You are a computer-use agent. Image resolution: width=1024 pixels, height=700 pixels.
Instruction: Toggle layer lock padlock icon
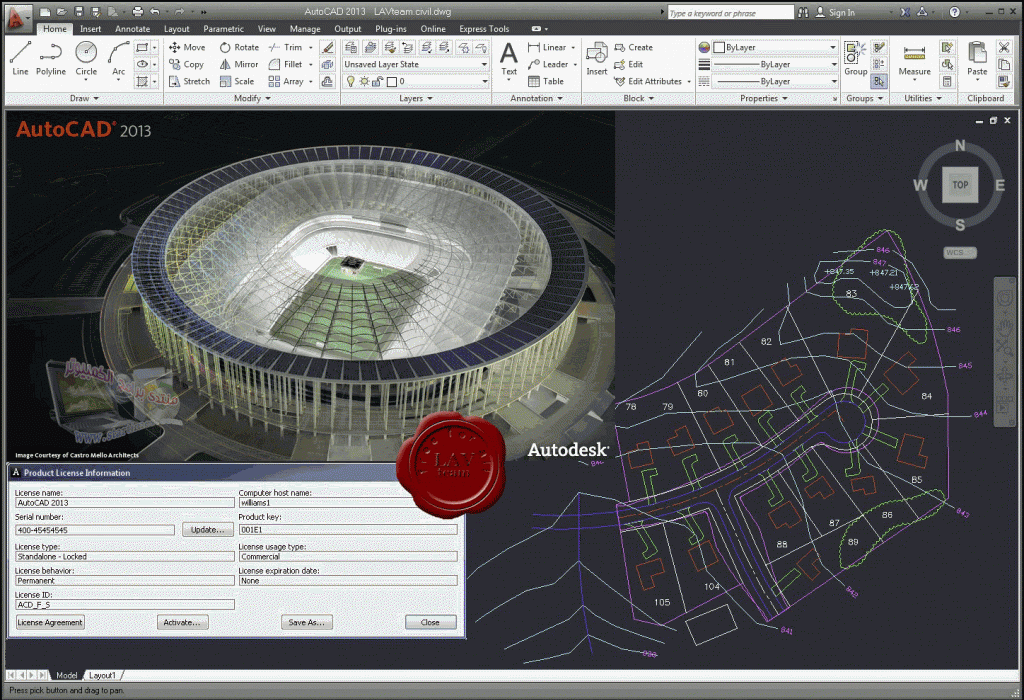pos(378,82)
